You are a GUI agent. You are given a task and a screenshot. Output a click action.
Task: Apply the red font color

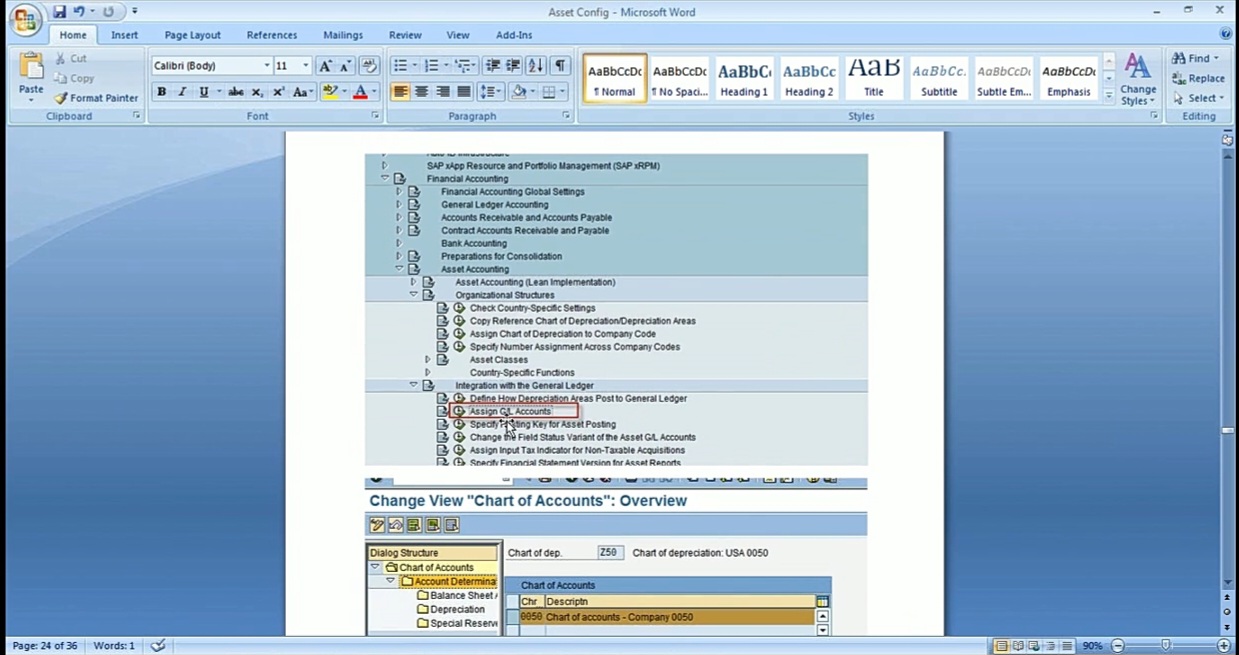pos(361,92)
